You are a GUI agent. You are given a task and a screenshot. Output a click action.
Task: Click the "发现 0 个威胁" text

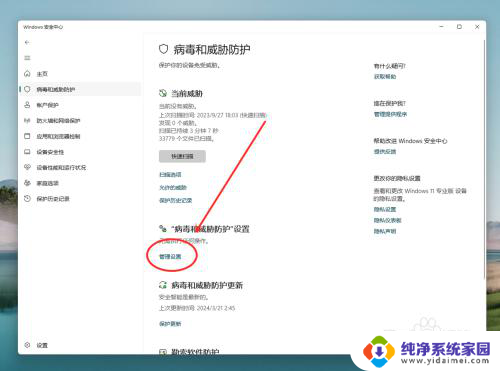click(178, 123)
